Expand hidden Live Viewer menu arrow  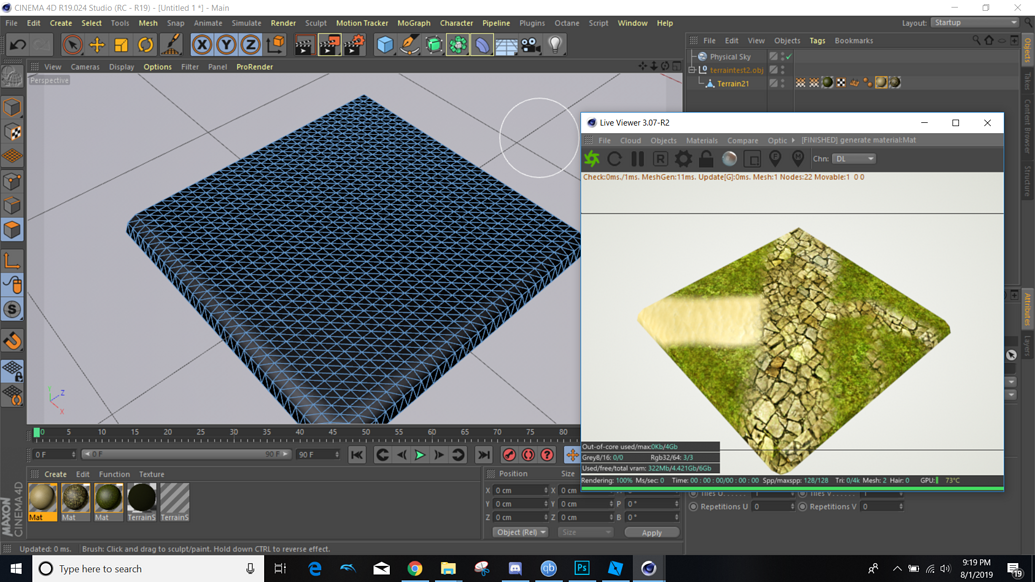793,140
